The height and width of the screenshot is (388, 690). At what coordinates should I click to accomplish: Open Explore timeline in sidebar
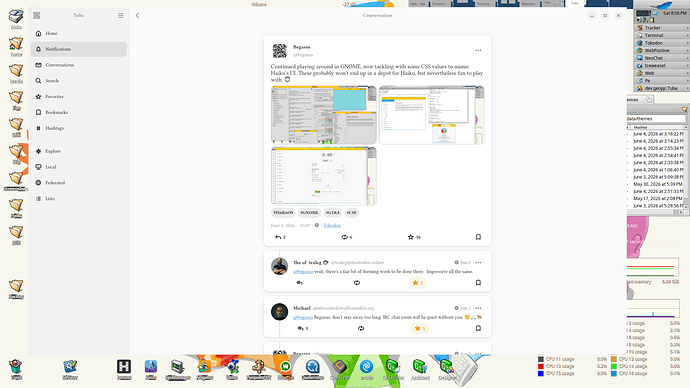pyautogui.click(x=79, y=151)
